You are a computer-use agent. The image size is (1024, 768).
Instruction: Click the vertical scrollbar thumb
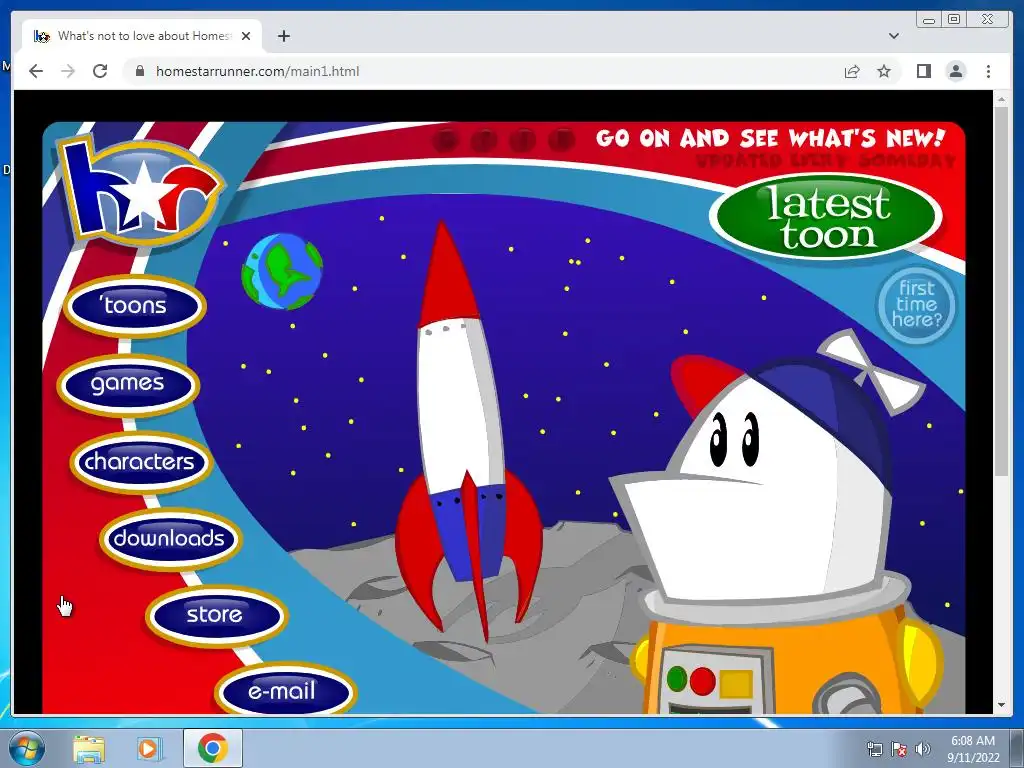click(x=1001, y=292)
